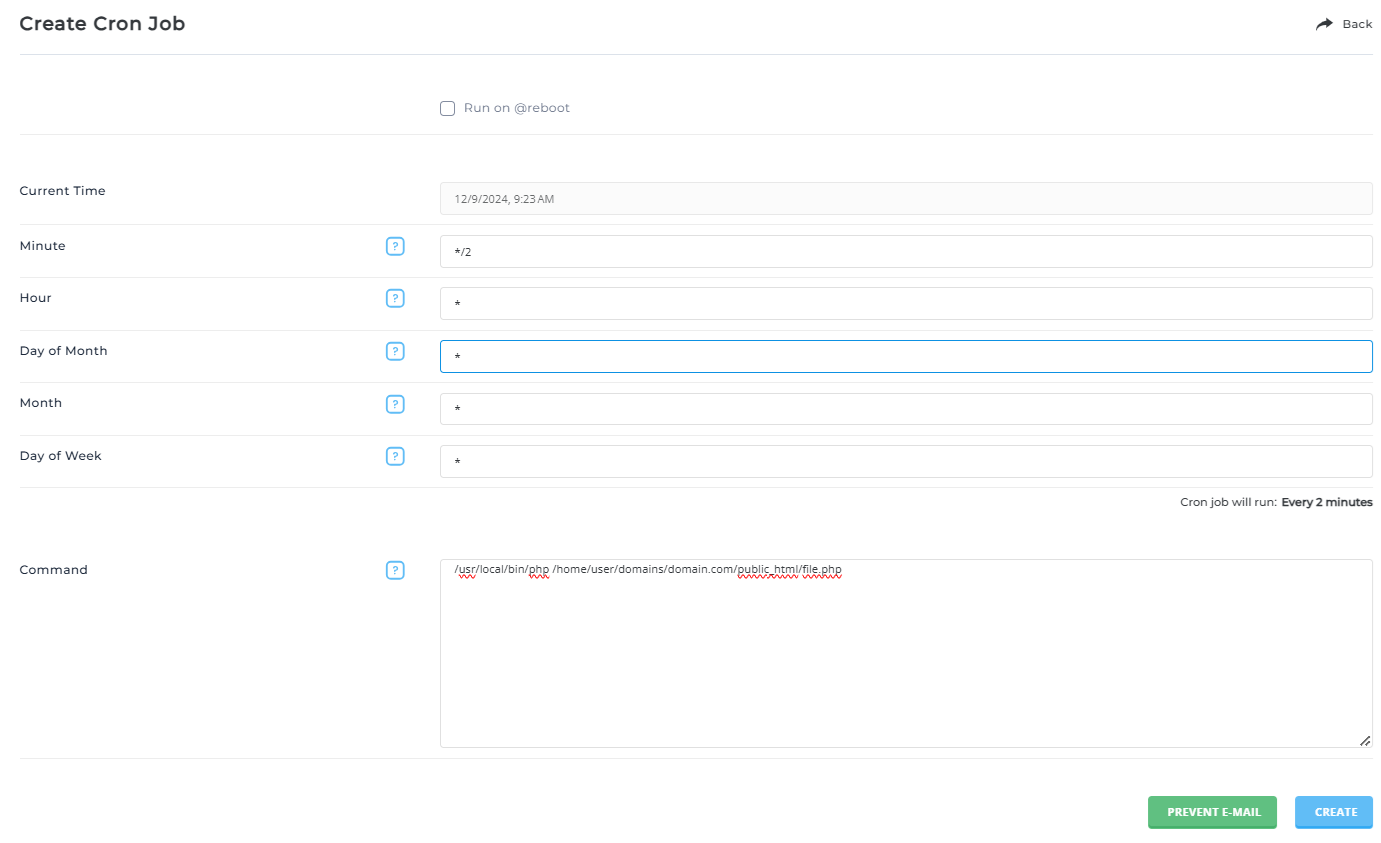Viewport: 1381px width, 843px height.
Task: Click inside the Command text area
Action: (x=906, y=653)
